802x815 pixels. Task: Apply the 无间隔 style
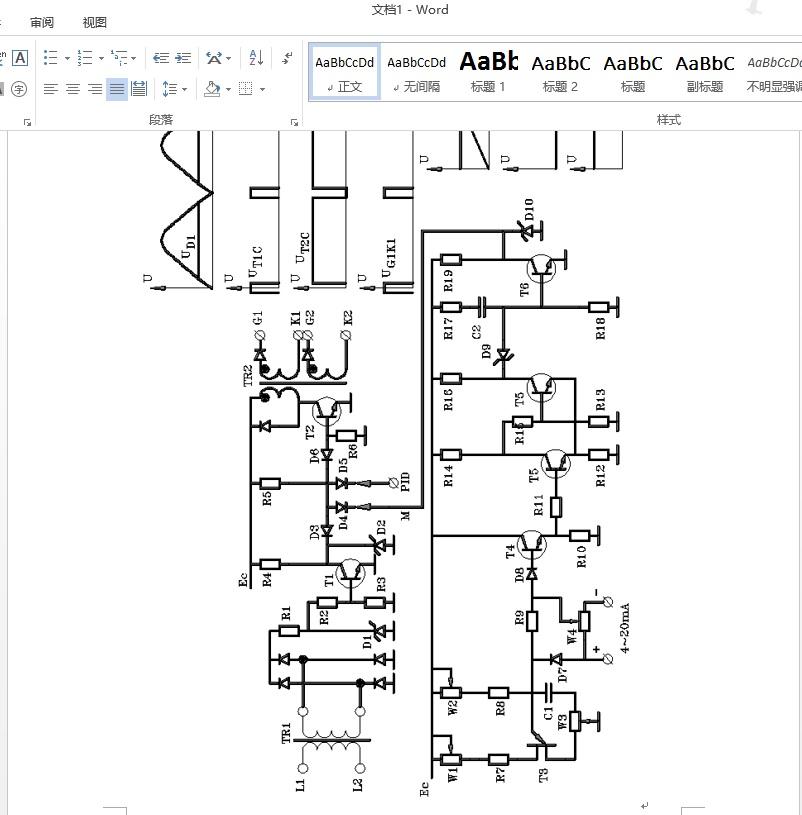pos(416,72)
